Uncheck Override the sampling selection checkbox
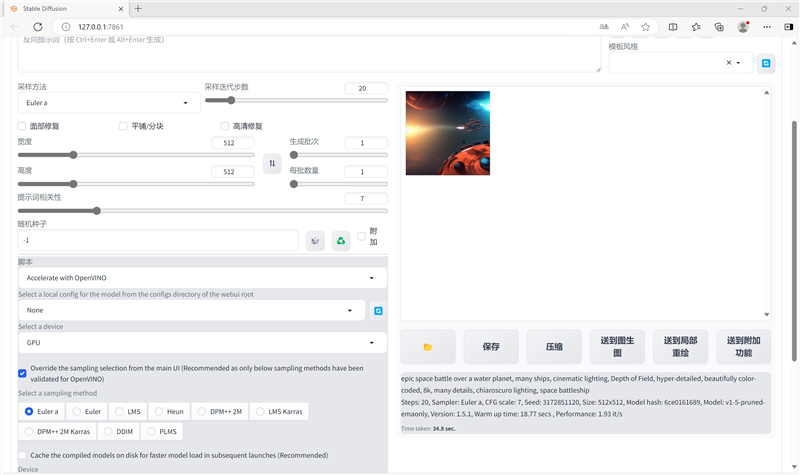 tap(22, 373)
